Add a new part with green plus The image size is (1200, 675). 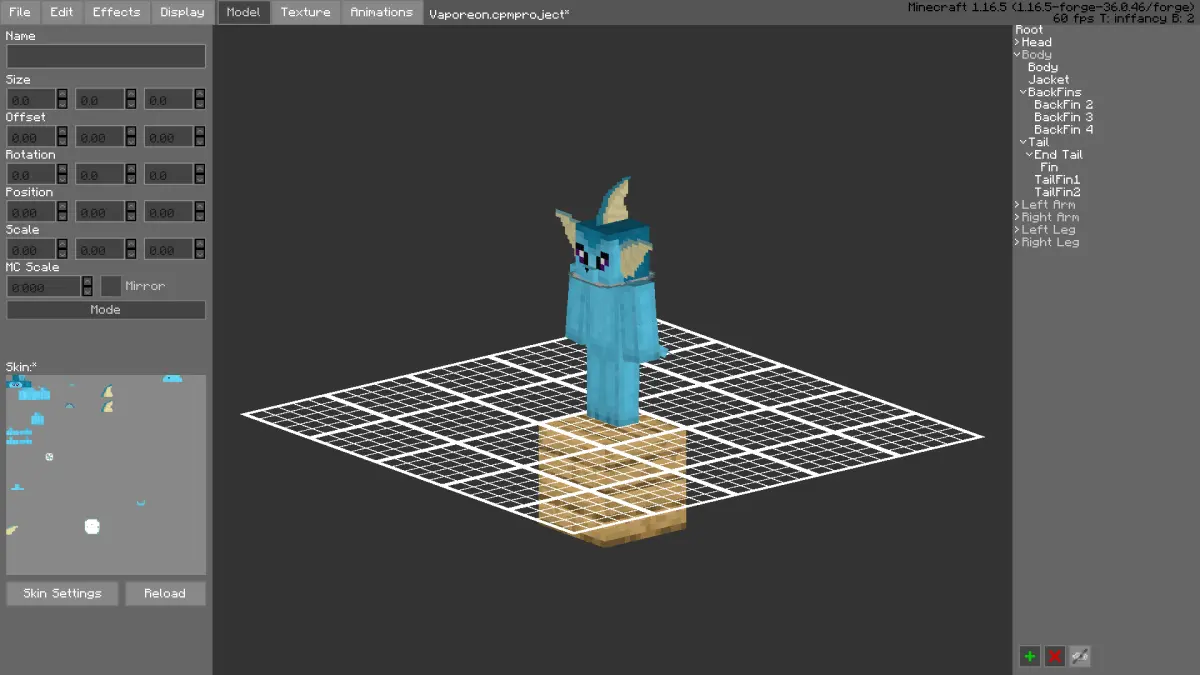coord(1029,656)
